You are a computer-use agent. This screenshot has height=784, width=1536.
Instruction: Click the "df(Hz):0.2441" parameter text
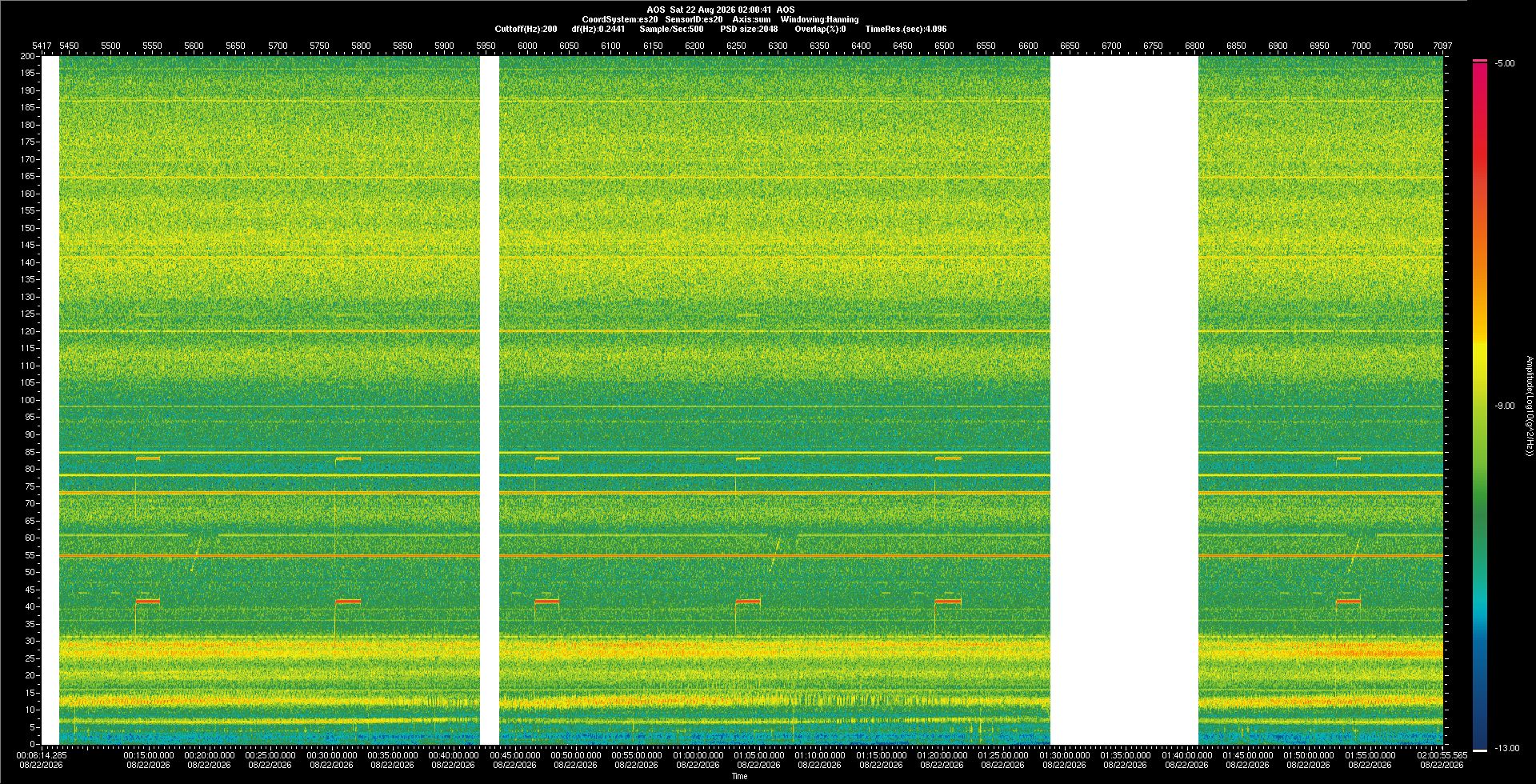click(x=598, y=29)
